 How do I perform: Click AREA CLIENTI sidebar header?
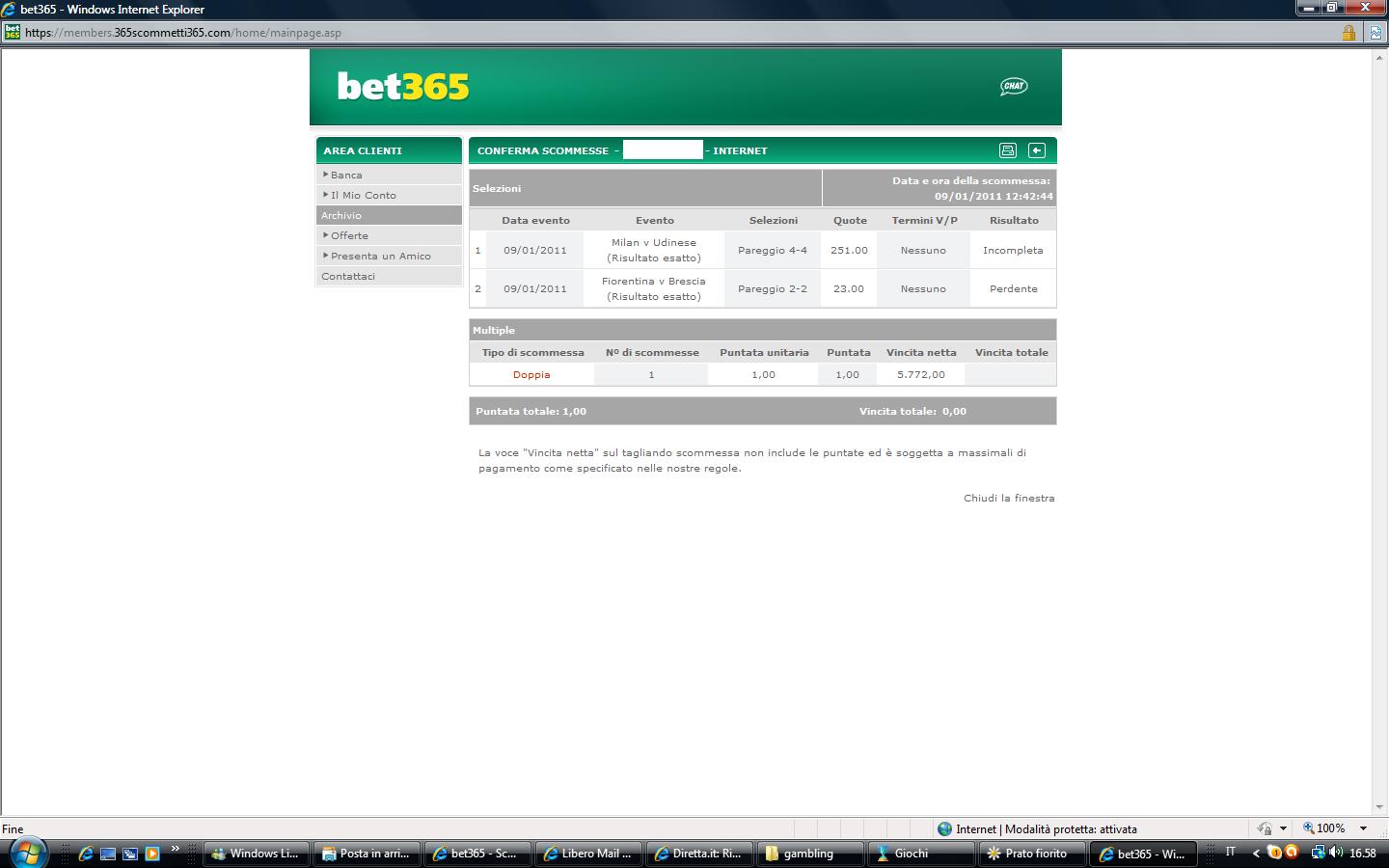[x=389, y=150]
